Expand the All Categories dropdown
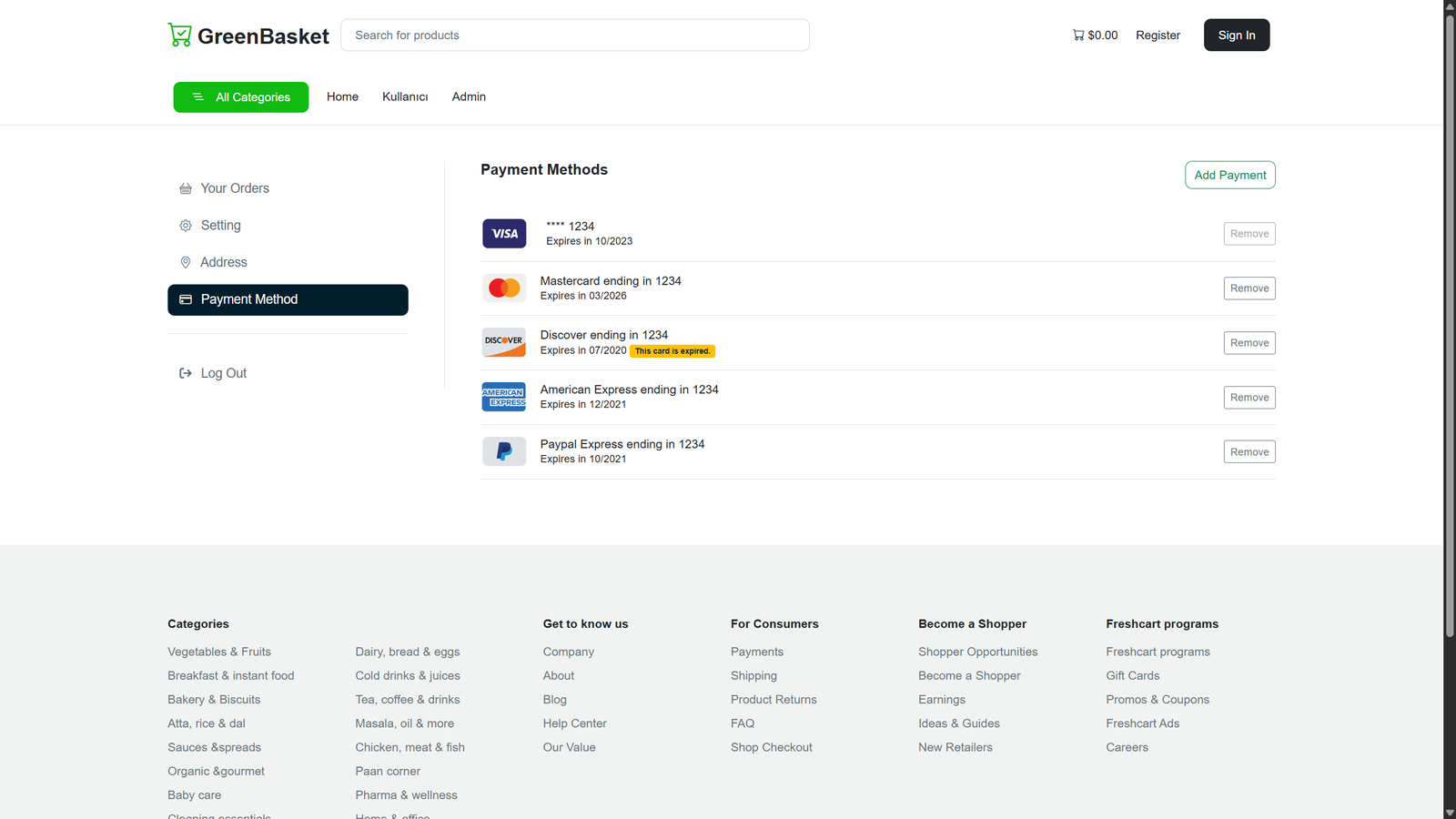Screen dimensions: 1456x819 click(x=241, y=97)
